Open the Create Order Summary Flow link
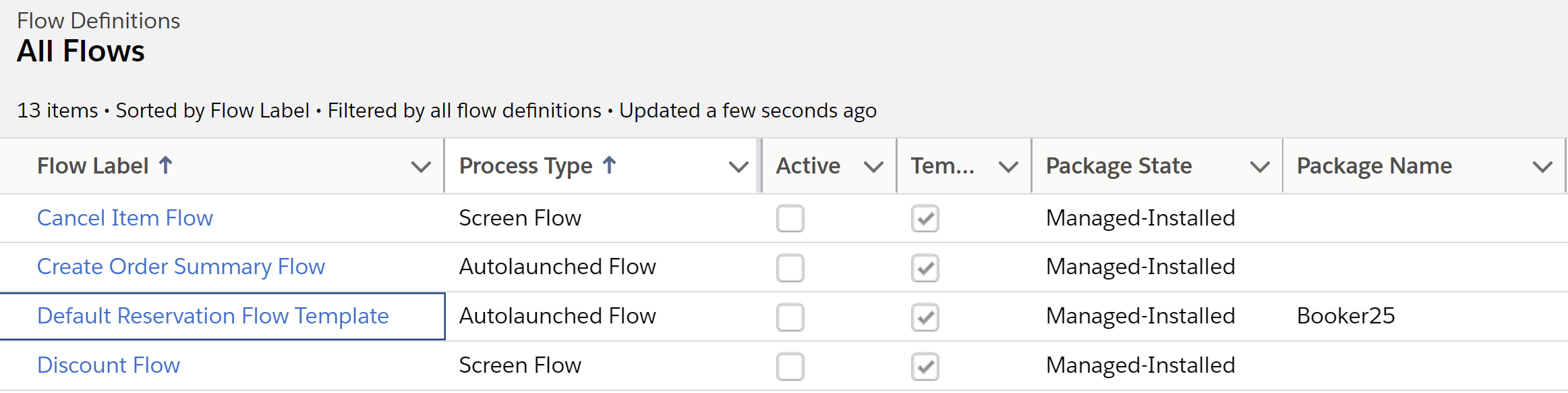The width and height of the screenshot is (1568, 393). click(181, 267)
